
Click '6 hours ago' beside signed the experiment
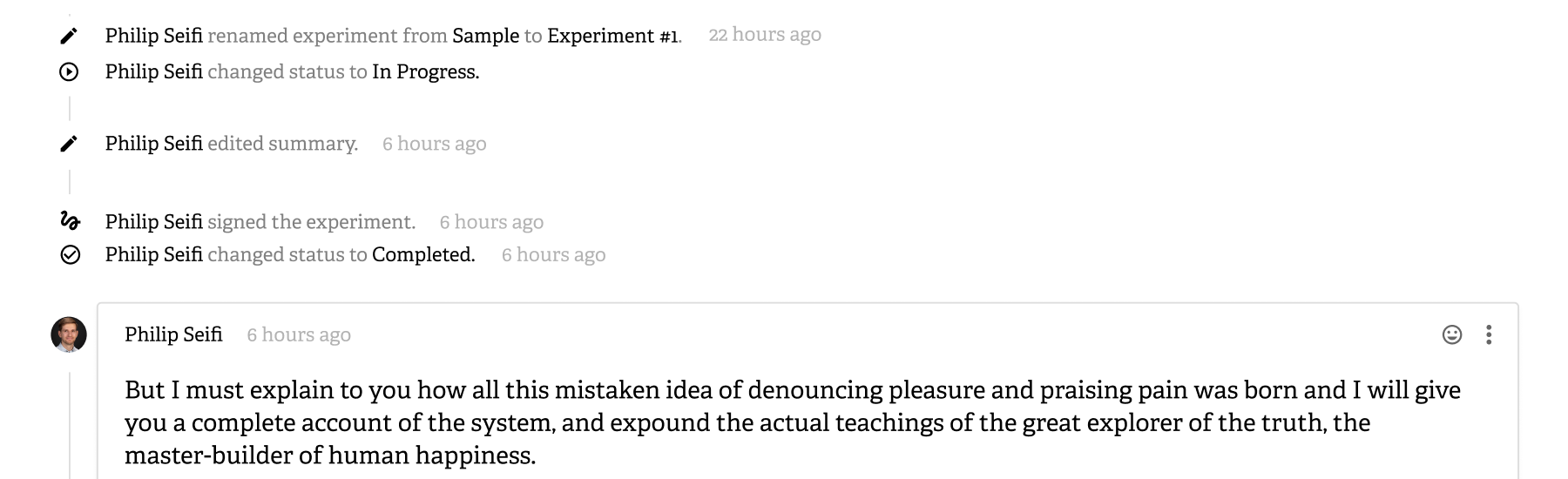point(491,222)
